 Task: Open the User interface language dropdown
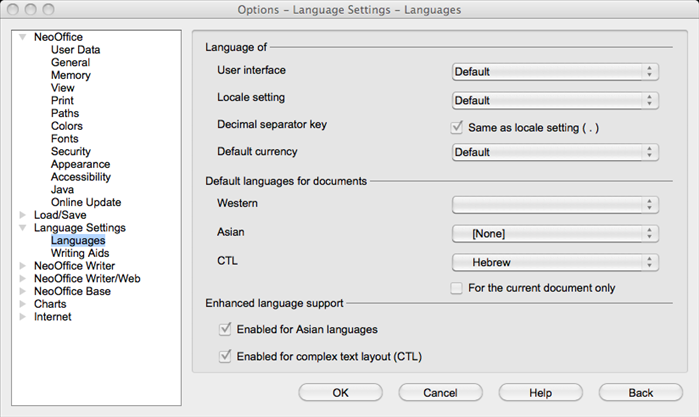(555, 72)
